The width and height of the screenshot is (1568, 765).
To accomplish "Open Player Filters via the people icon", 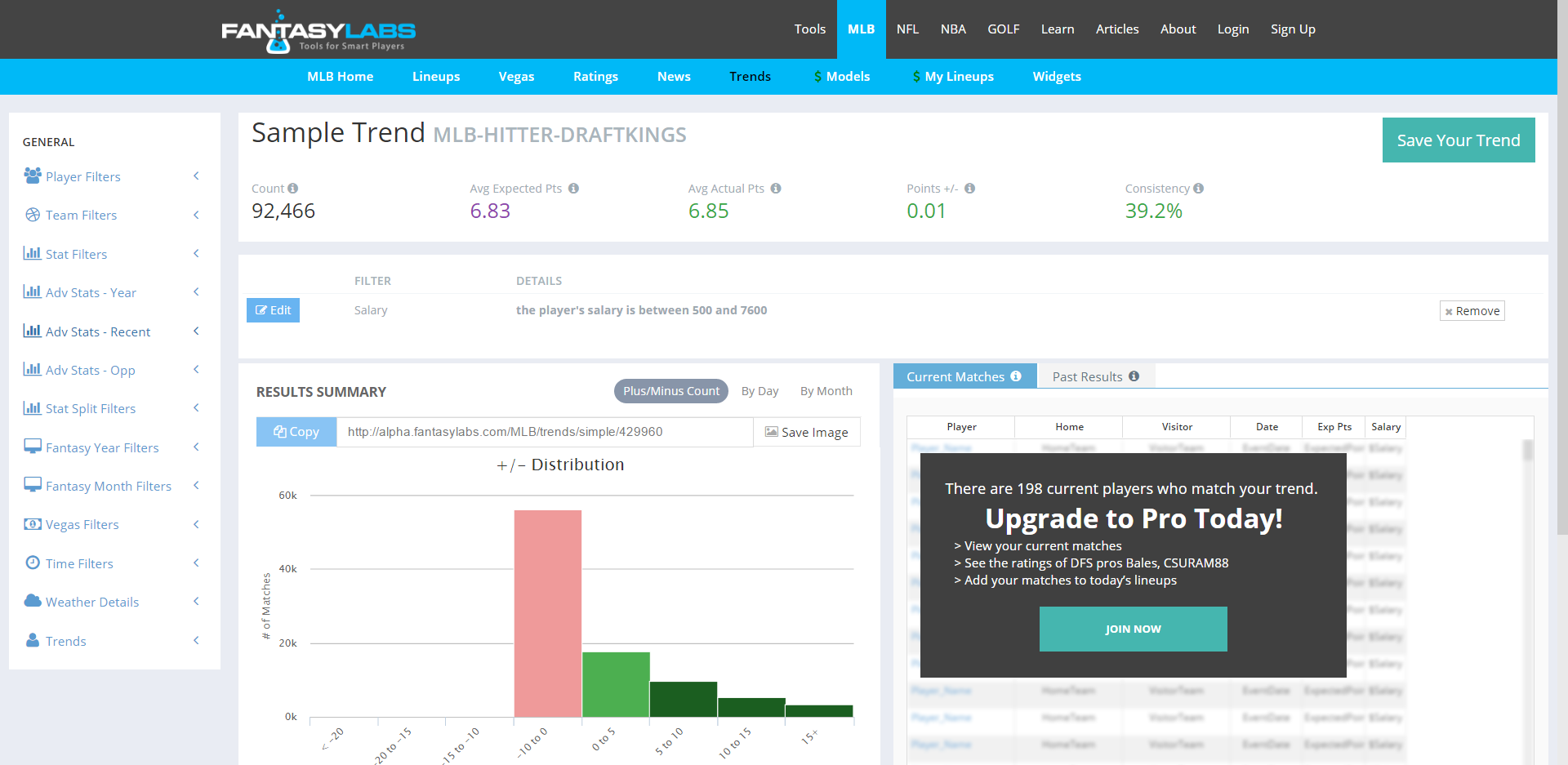I will (33, 176).
